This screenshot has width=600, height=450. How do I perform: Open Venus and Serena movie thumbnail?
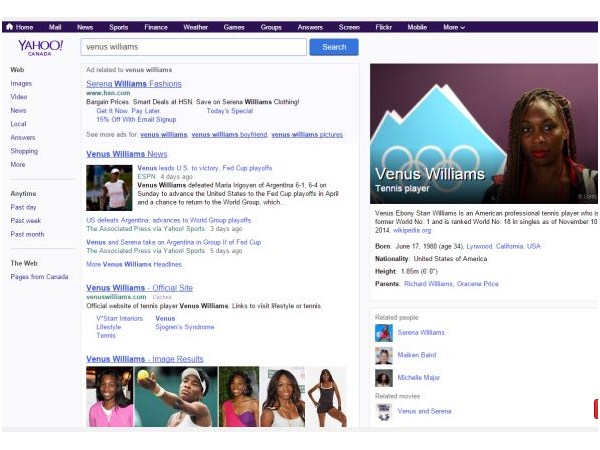[383, 412]
